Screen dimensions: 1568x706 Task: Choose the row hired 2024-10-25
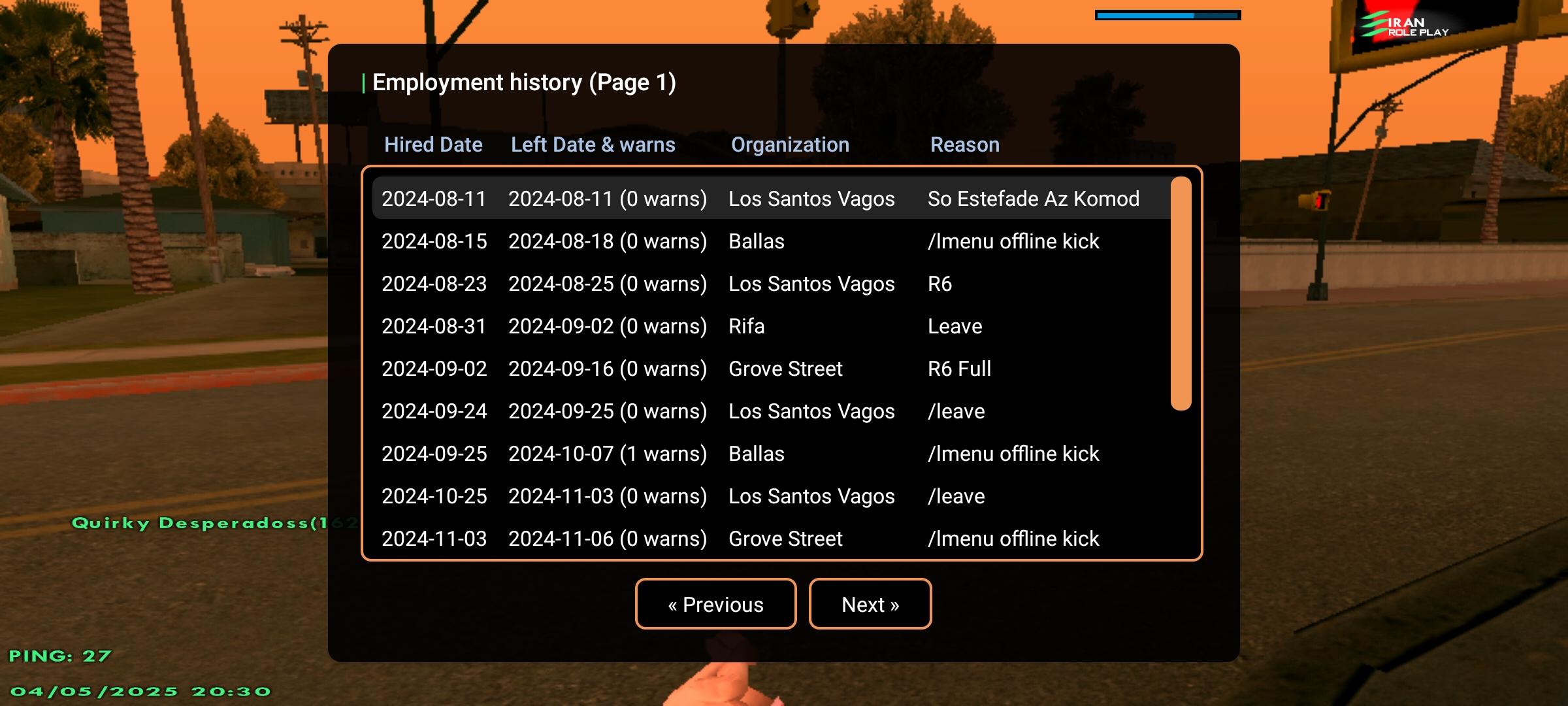click(771, 496)
